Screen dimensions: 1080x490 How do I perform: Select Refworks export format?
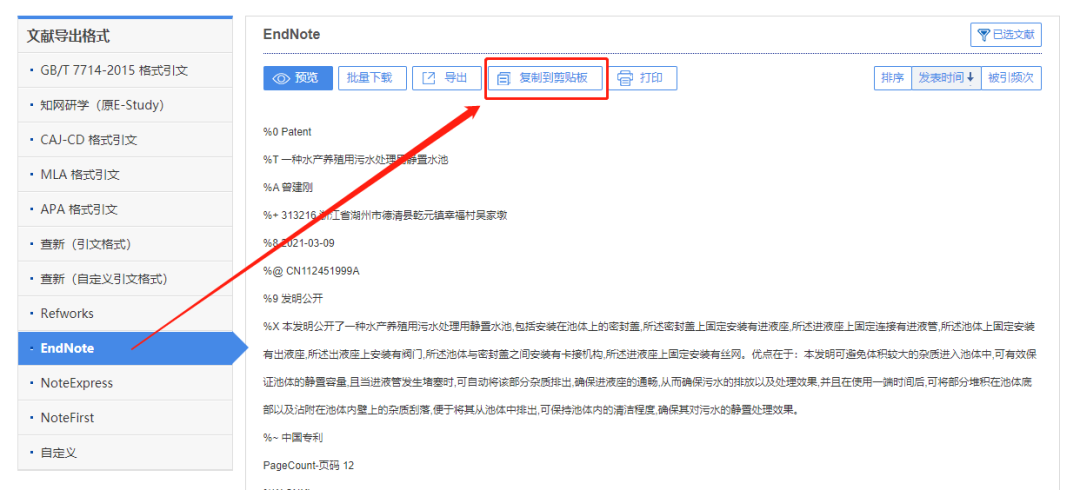[x=125, y=314]
